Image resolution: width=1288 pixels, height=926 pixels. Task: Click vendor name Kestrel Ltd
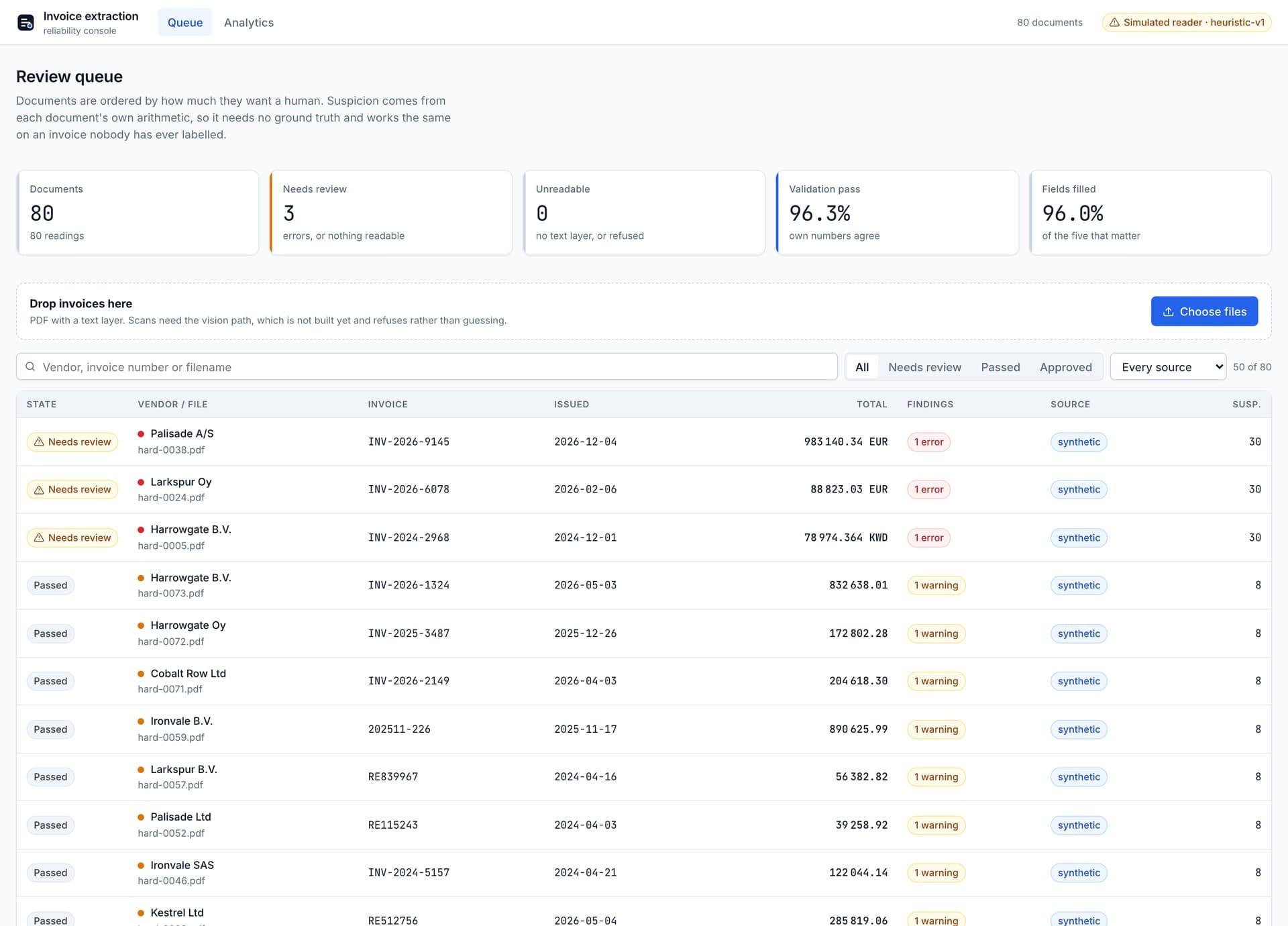point(177,913)
